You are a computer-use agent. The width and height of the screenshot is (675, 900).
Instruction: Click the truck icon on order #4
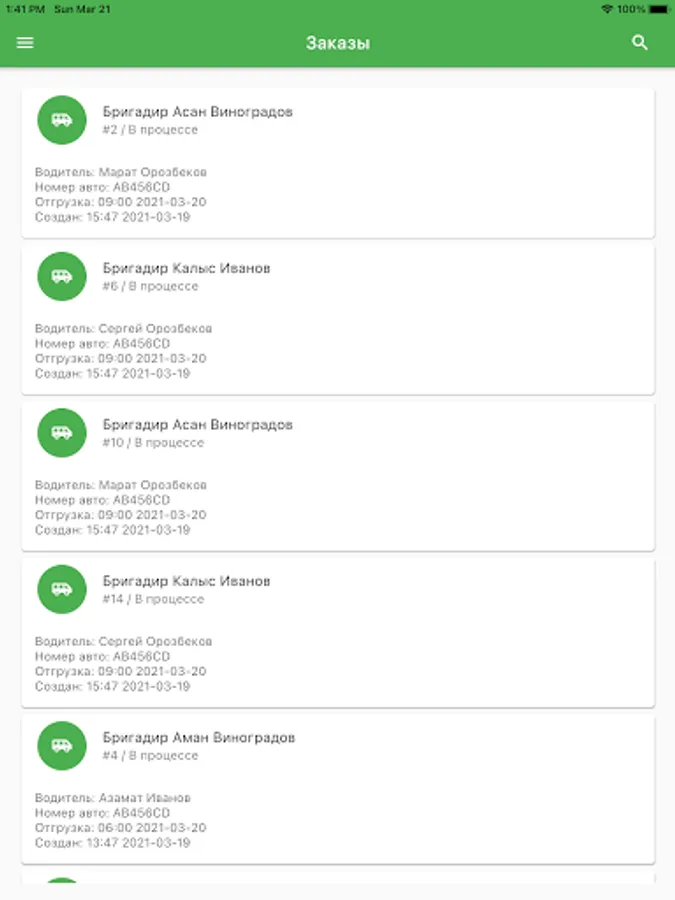(62, 746)
